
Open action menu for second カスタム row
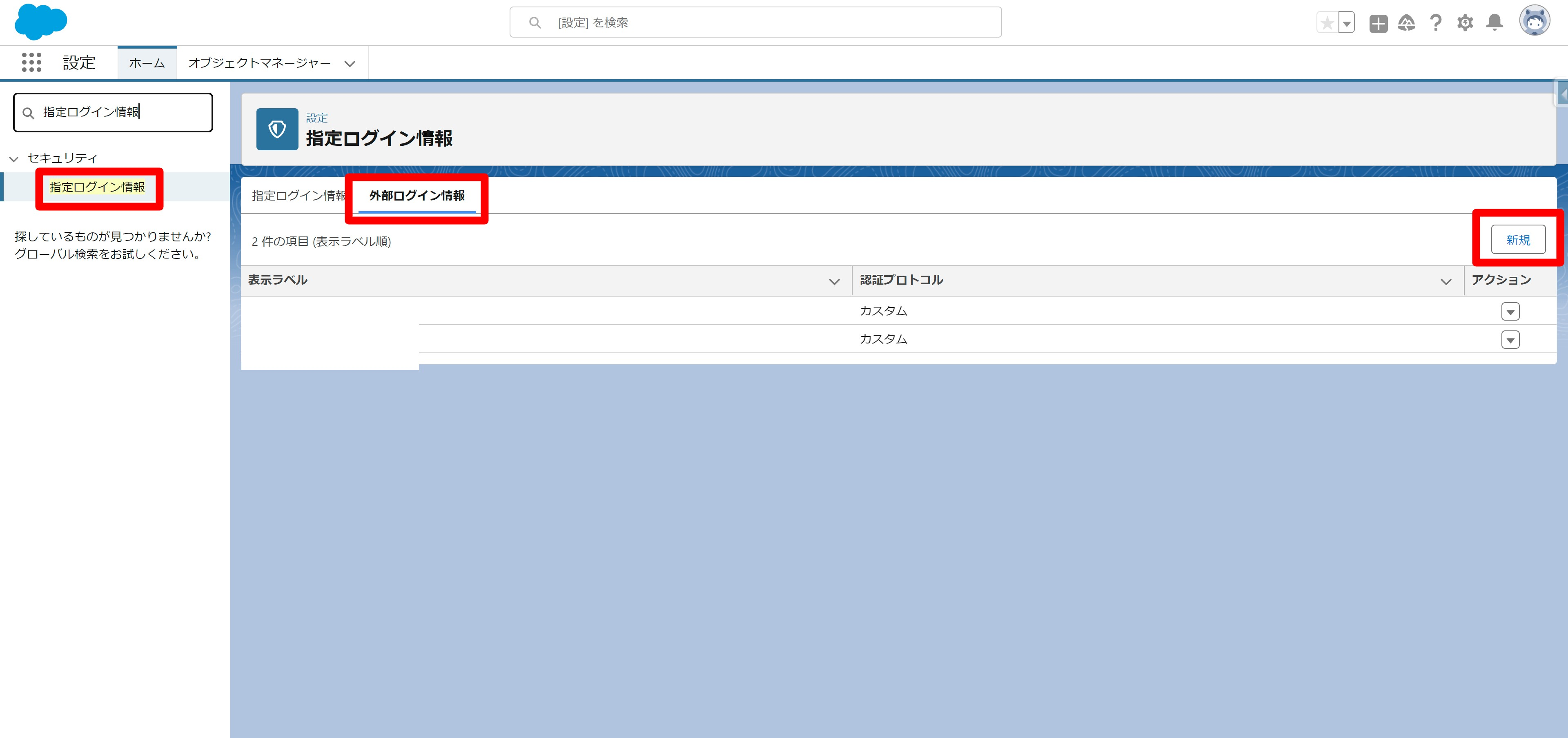[x=1510, y=340]
